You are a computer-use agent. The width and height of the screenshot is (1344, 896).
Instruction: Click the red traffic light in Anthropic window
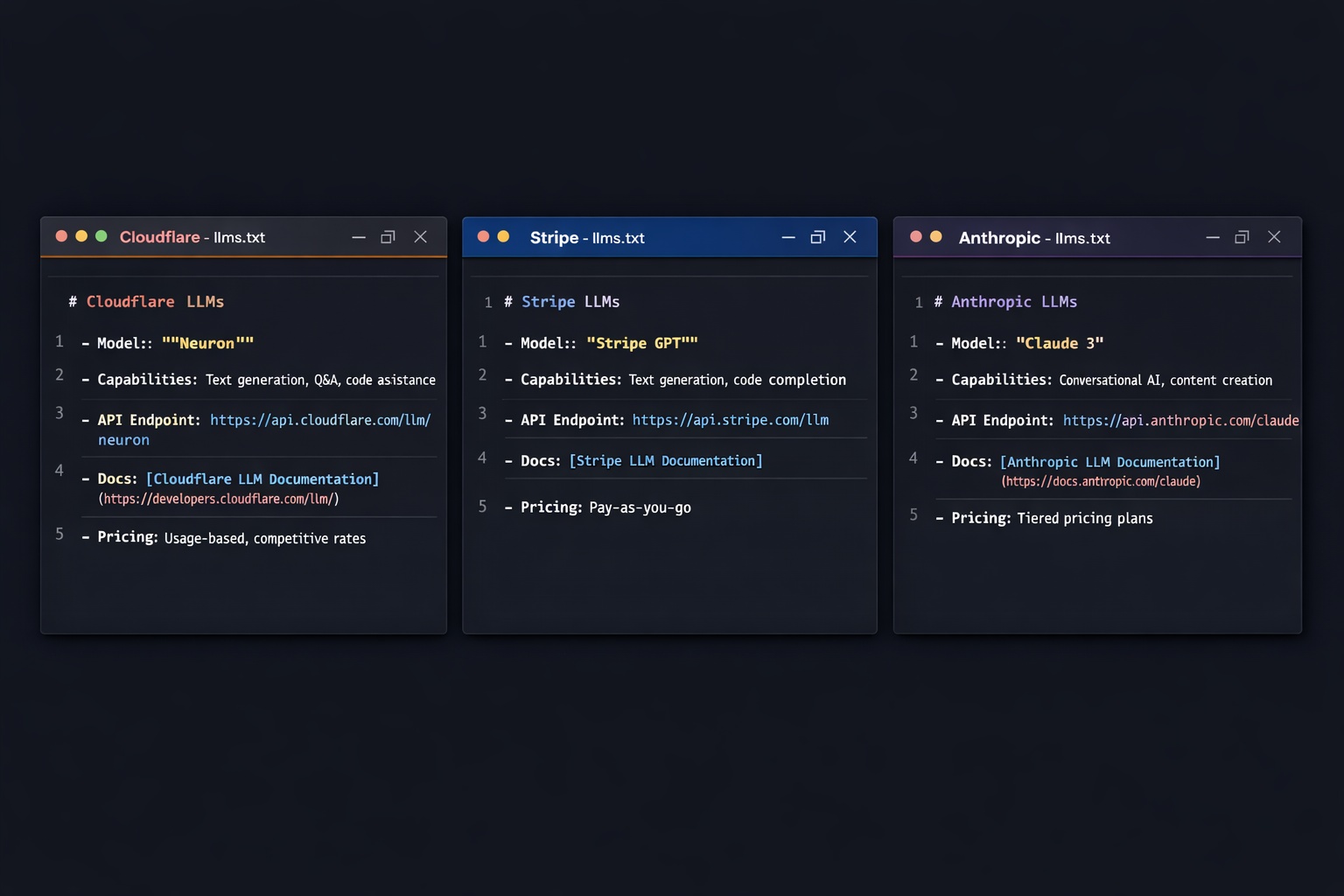point(915,237)
